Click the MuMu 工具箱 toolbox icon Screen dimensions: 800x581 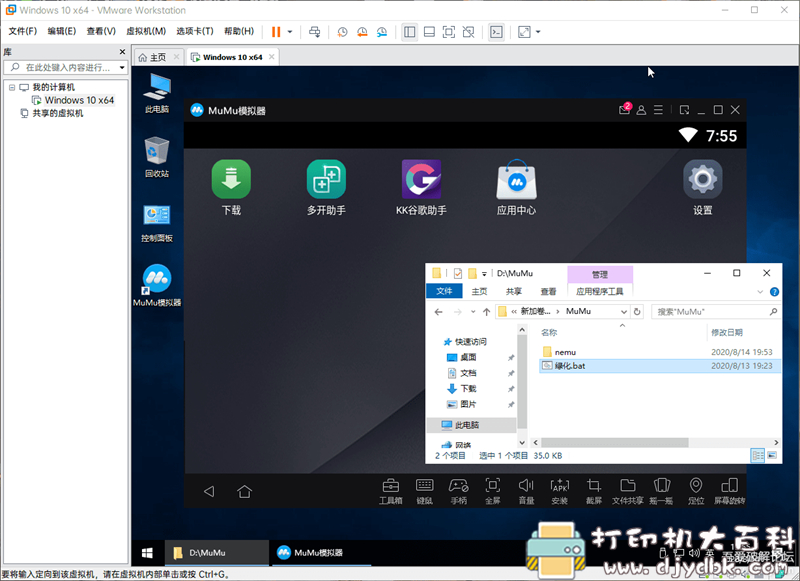[391, 491]
